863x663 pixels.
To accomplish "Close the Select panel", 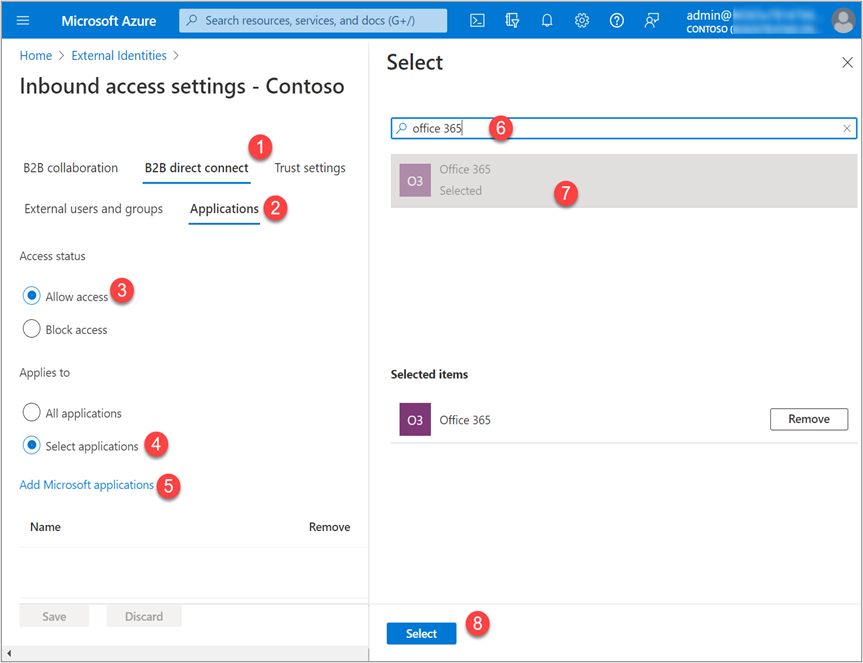I will (x=847, y=63).
